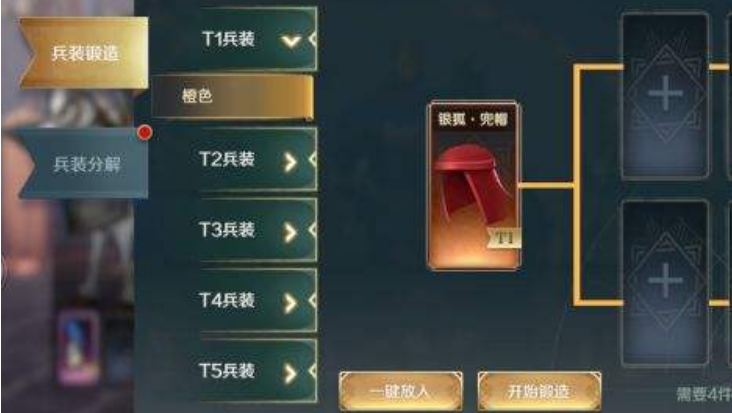Expand the T5兵装 category arrow
Viewport: 732px width, 413px height.
click(290, 373)
